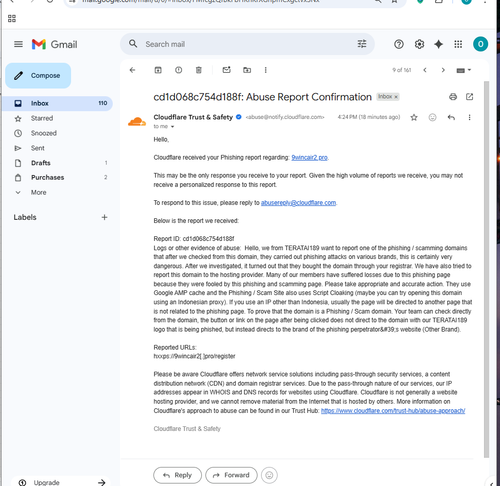This screenshot has height=486, width=500.
Task: Open the Cloudflare trust-hub abuse-approach link
Action: point(393,411)
